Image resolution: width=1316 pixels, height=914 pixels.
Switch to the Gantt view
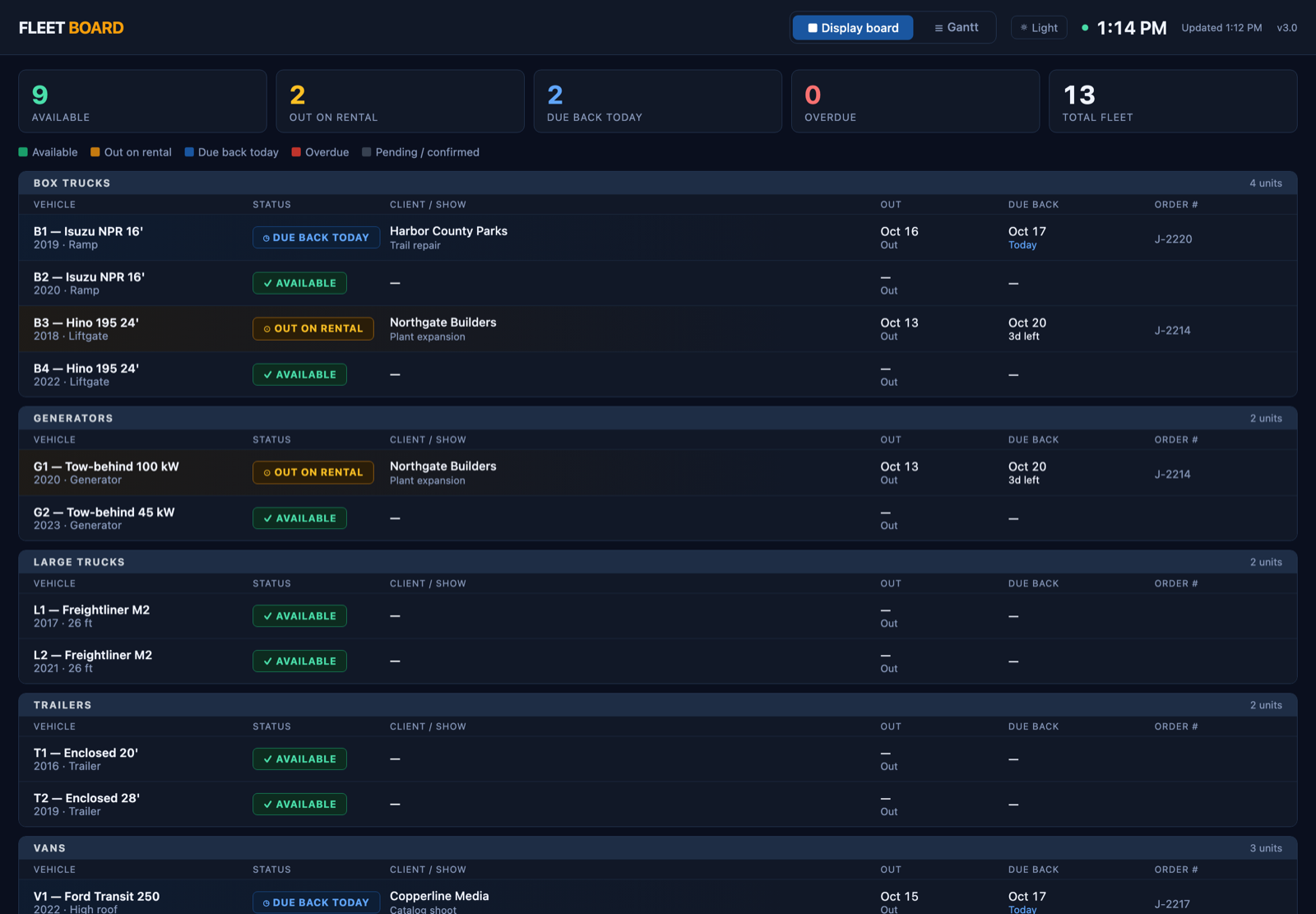[956, 28]
